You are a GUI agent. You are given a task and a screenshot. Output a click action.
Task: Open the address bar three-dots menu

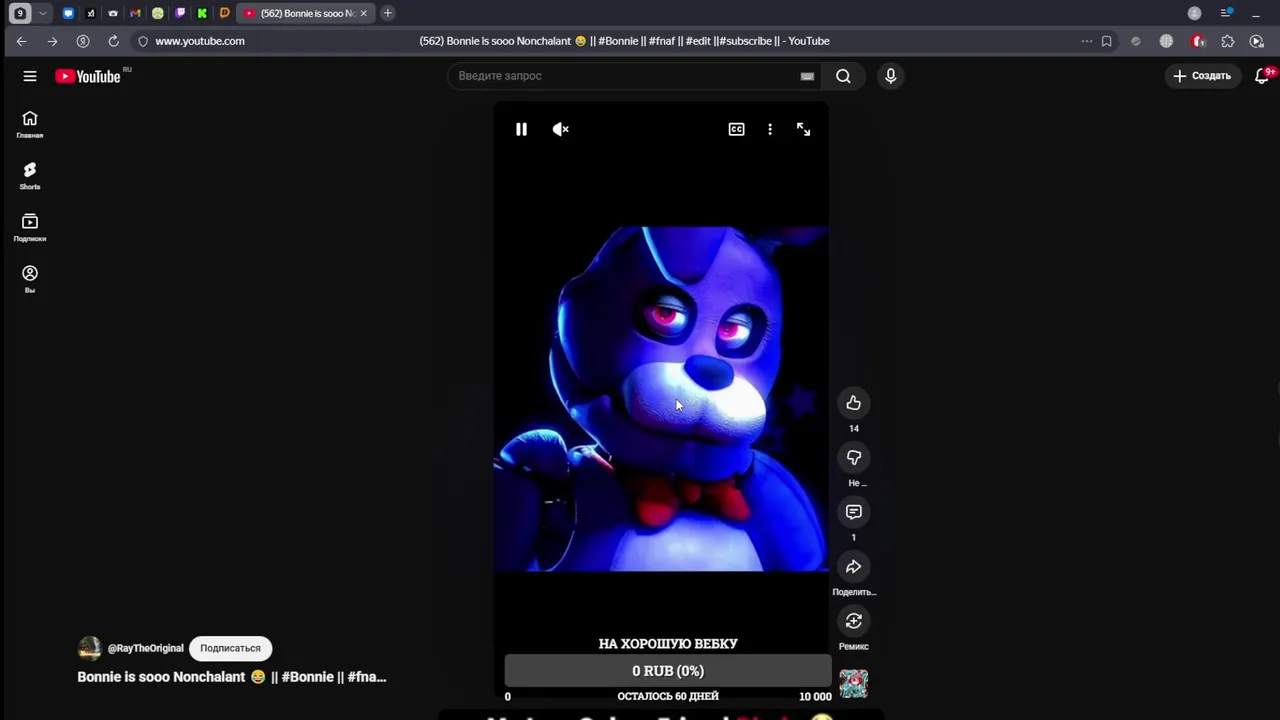coord(1086,41)
